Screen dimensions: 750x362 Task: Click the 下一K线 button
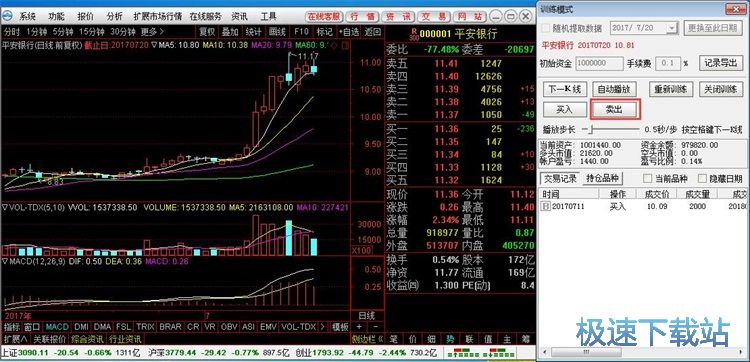564,89
